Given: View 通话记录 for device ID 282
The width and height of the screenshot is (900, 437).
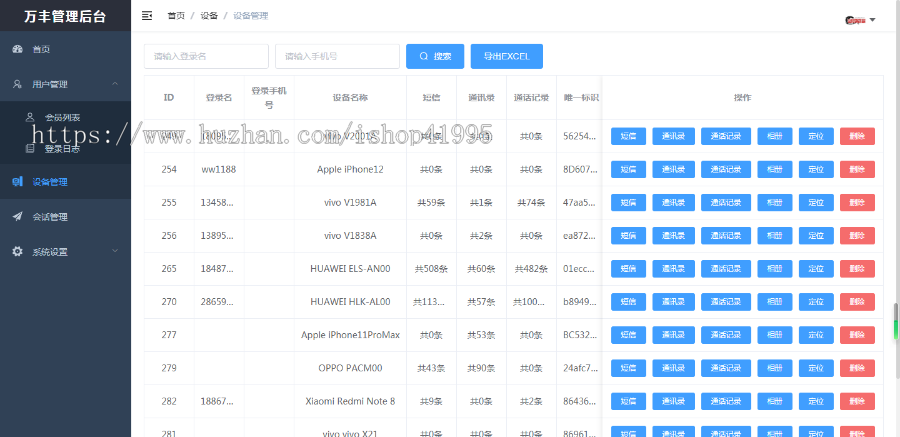Looking at the screenshot, I should click(x=726, y=401).
